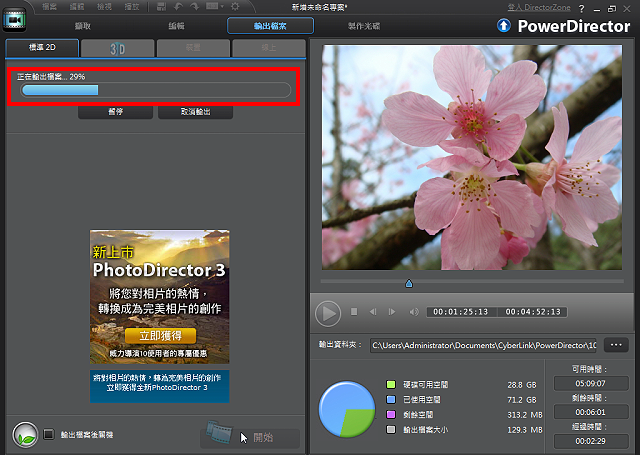Click the play button in preview controls
Image resolution: width=640 pixels, height=455 pixels.
coord(328,313)
